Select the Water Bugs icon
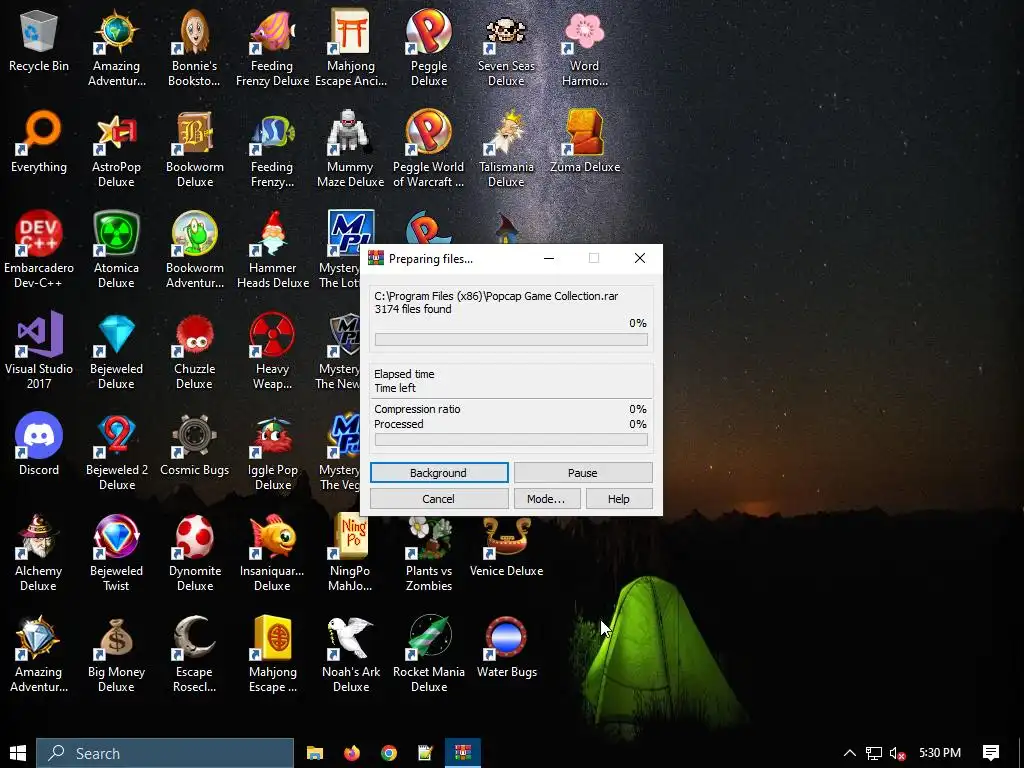1024x768 pixels. coord(507,647)
